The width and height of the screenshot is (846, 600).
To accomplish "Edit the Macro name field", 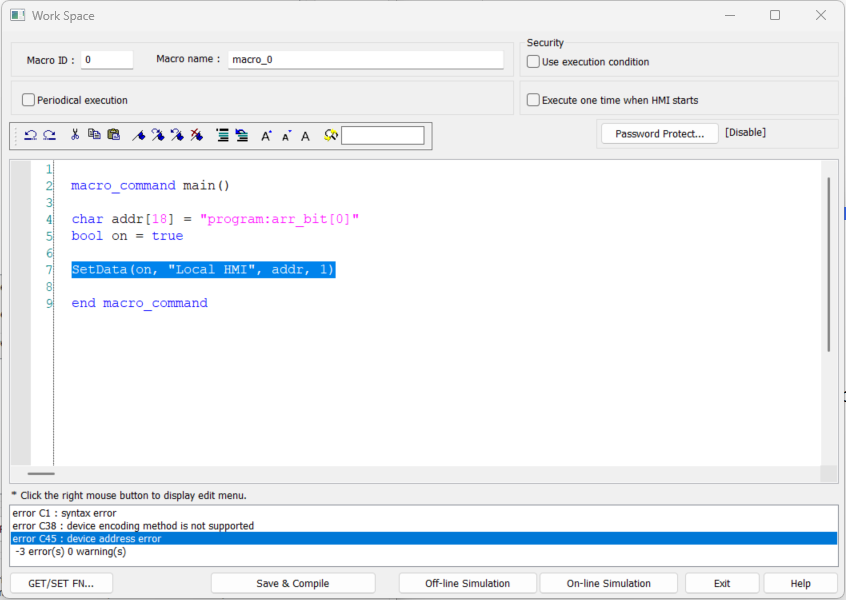I will pos(365,59).
